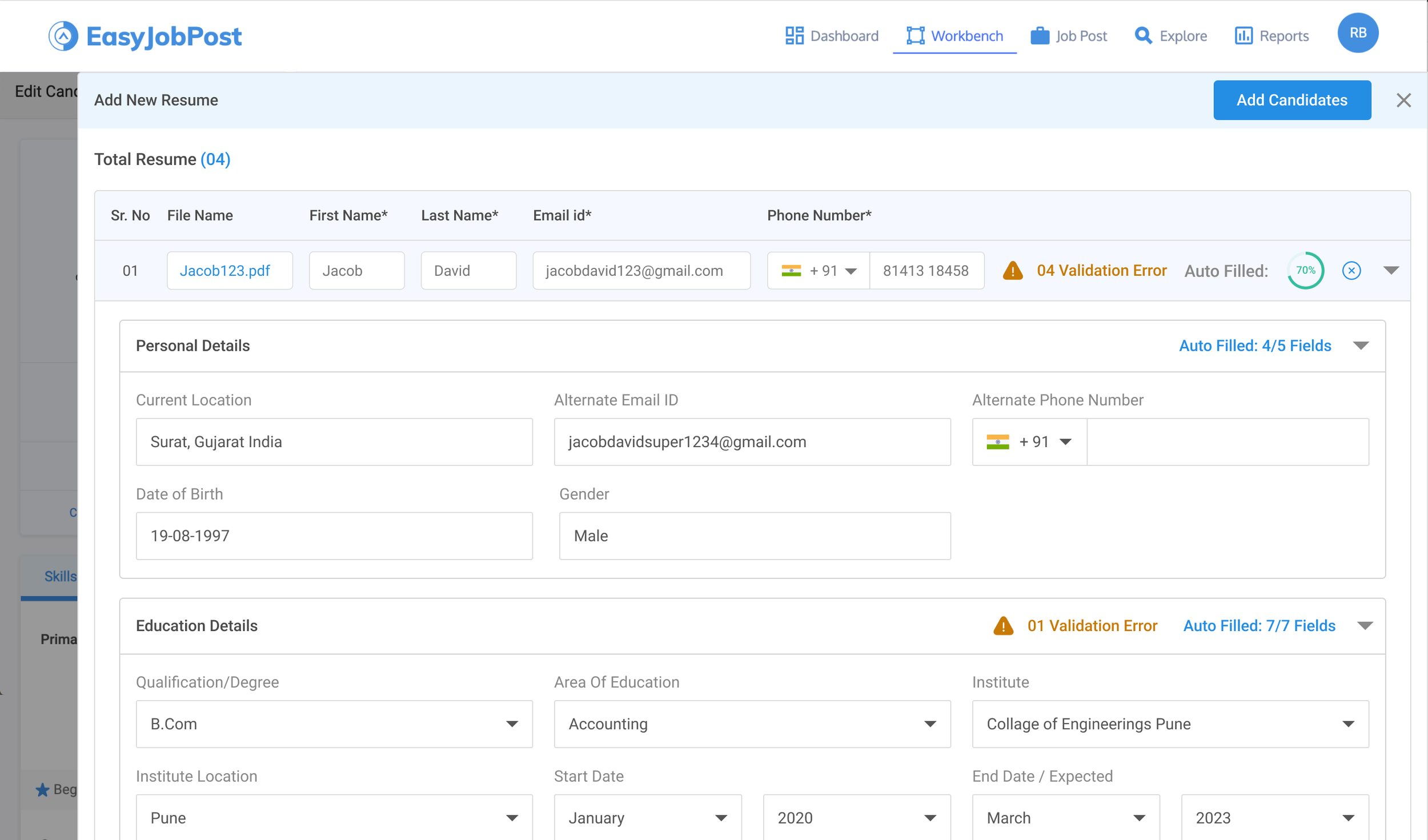Viewport: 1428px width, 840px height.
Task: Click the Job Post briefcase icon
Action: coord(1040,36)
